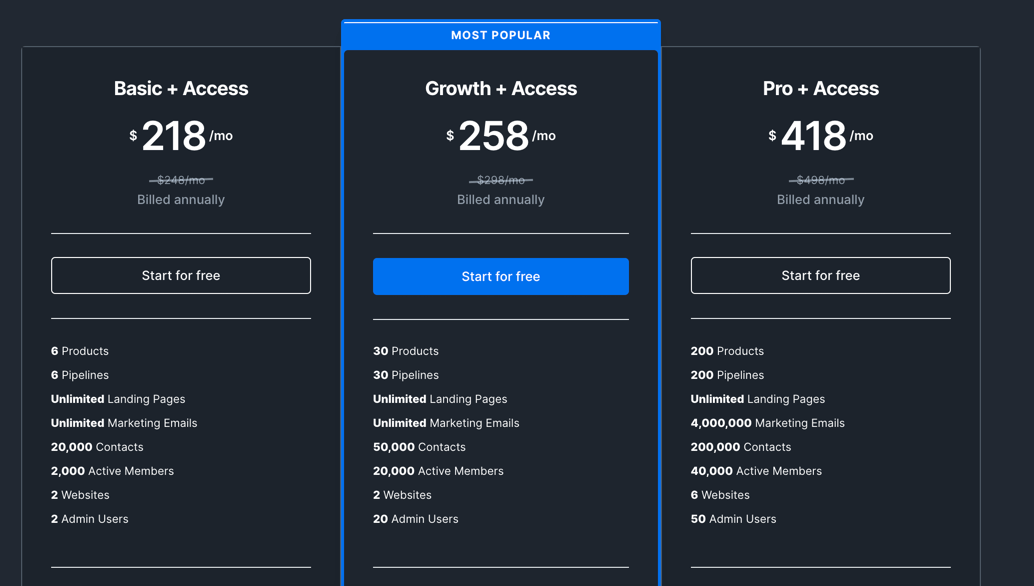Click the crossed-out $498/mo price

pyautogui.click(x=820, y=180)
